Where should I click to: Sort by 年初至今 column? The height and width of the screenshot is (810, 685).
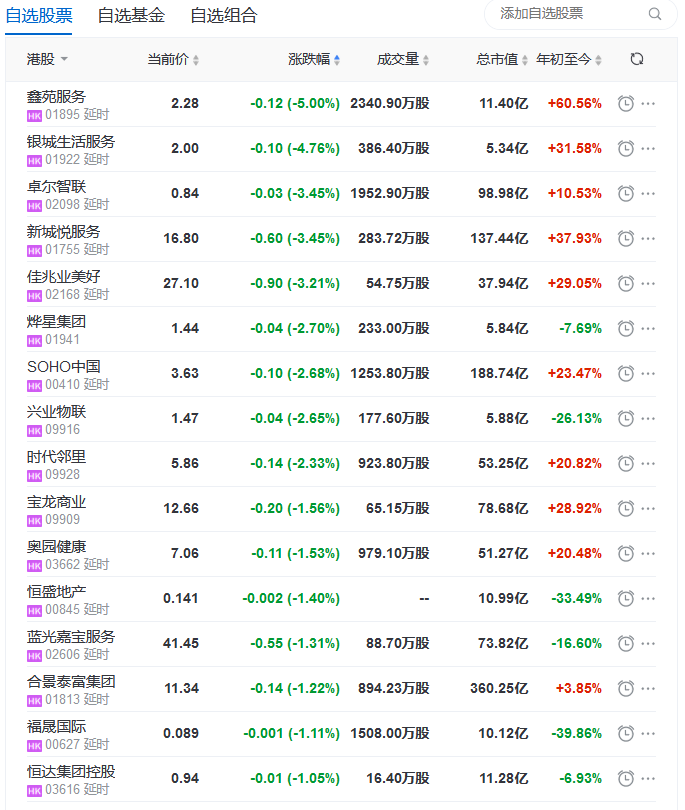pos(569,59)
